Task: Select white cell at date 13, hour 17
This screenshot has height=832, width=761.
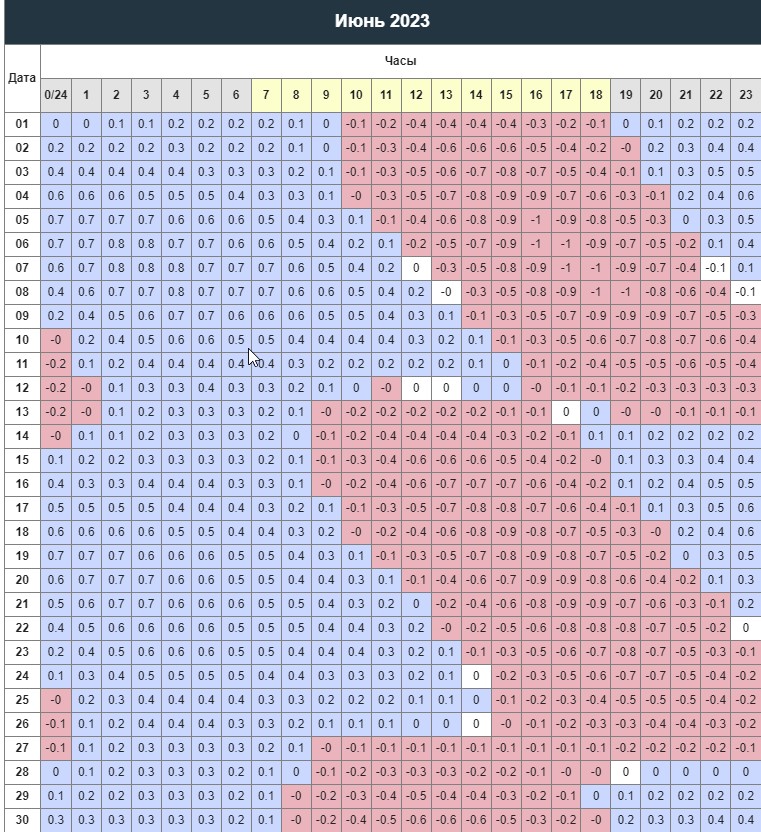Action: pos(566,412)
